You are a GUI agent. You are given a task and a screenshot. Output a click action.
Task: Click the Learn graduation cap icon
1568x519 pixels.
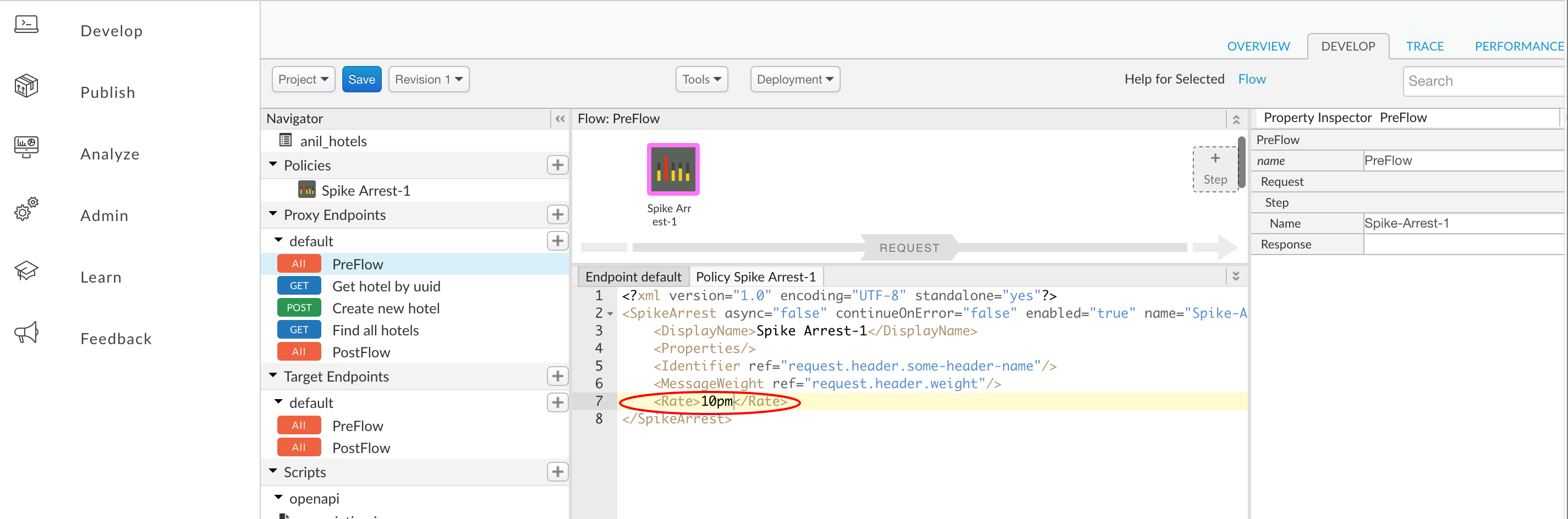26,270
